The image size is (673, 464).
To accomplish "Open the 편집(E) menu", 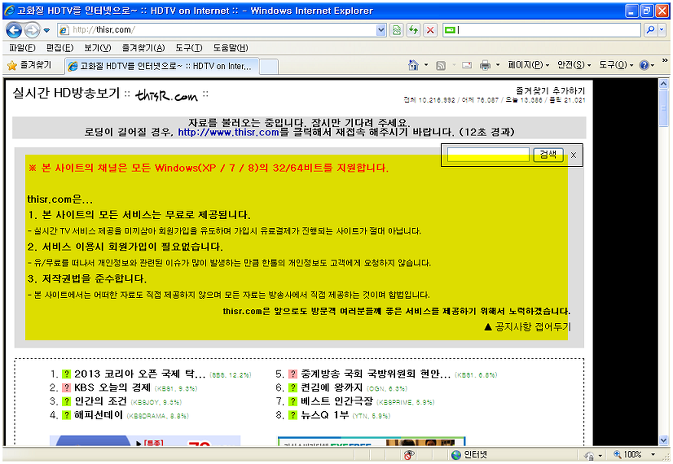I will (60, 48).
